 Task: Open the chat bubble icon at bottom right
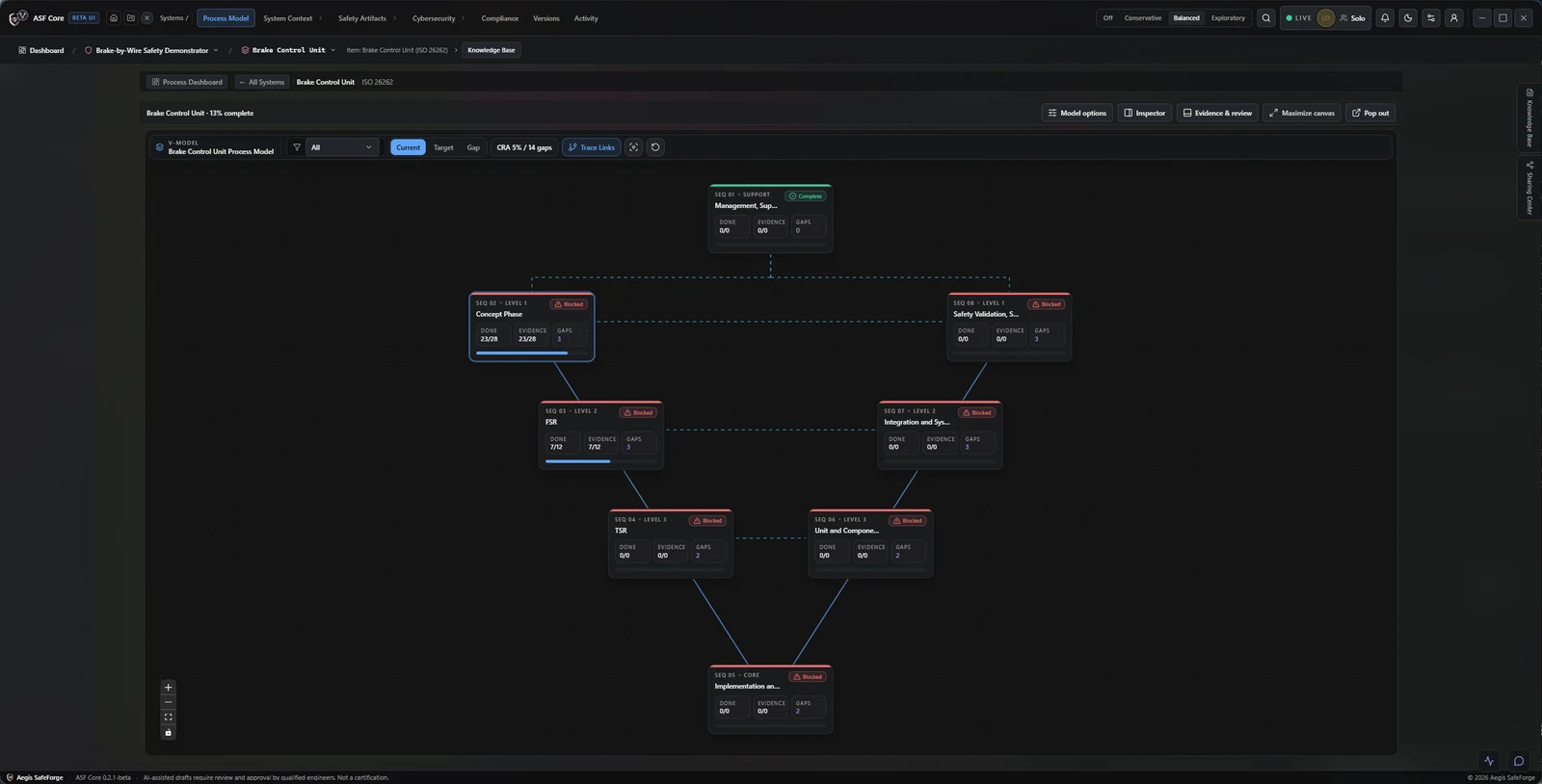tap(1519, 761)
